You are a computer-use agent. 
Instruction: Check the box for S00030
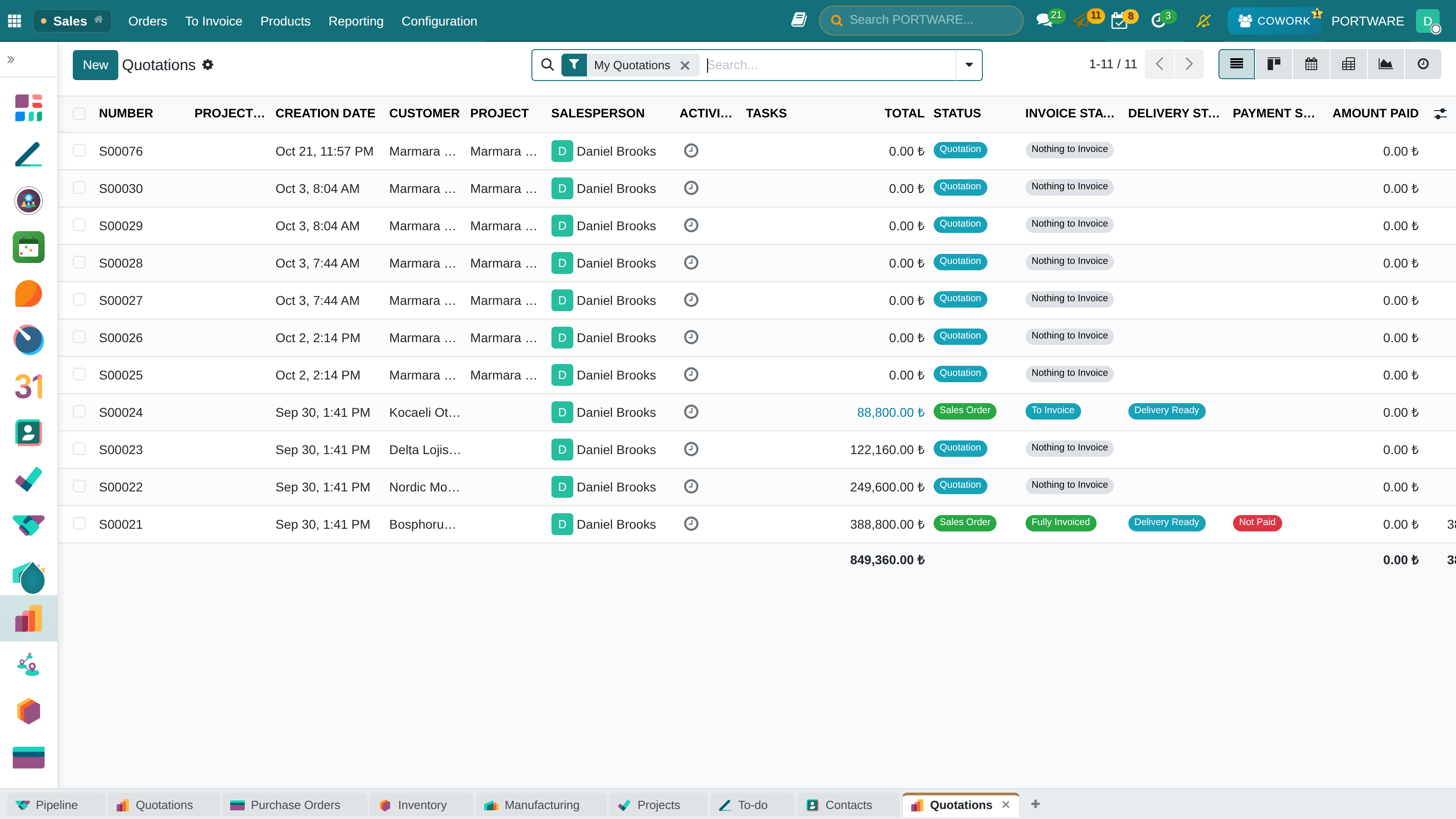tap(79, 187)
